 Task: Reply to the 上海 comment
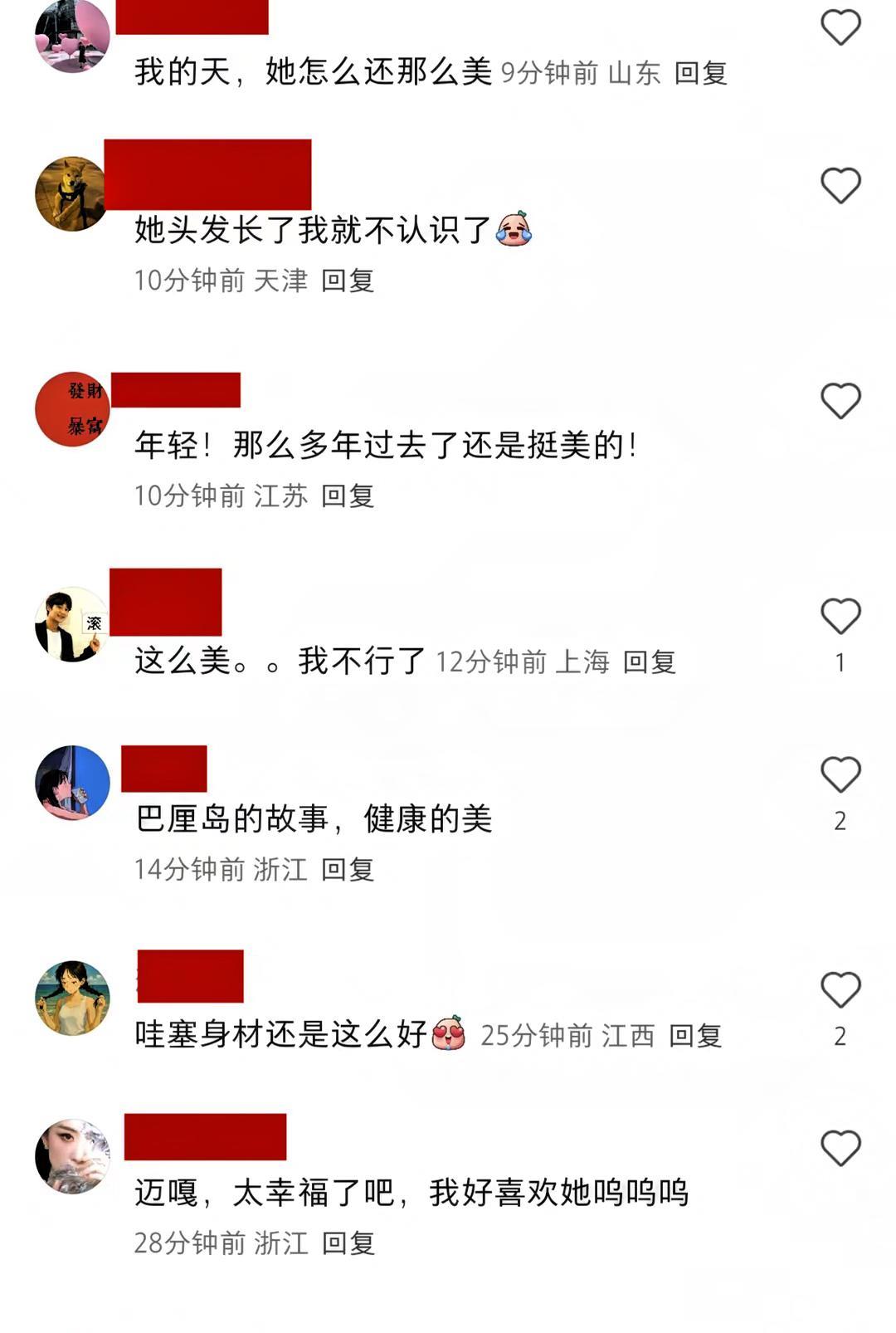point(650,662)
